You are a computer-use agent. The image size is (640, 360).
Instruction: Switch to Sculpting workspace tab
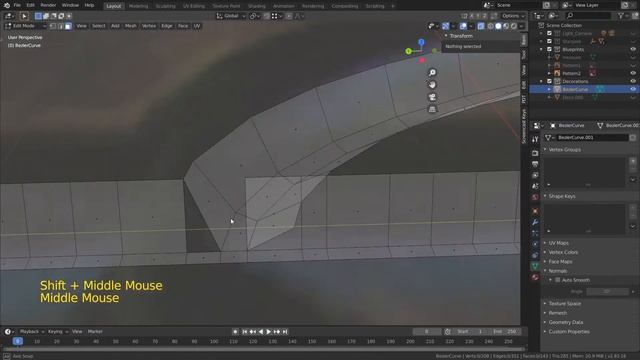click(165, 6)
